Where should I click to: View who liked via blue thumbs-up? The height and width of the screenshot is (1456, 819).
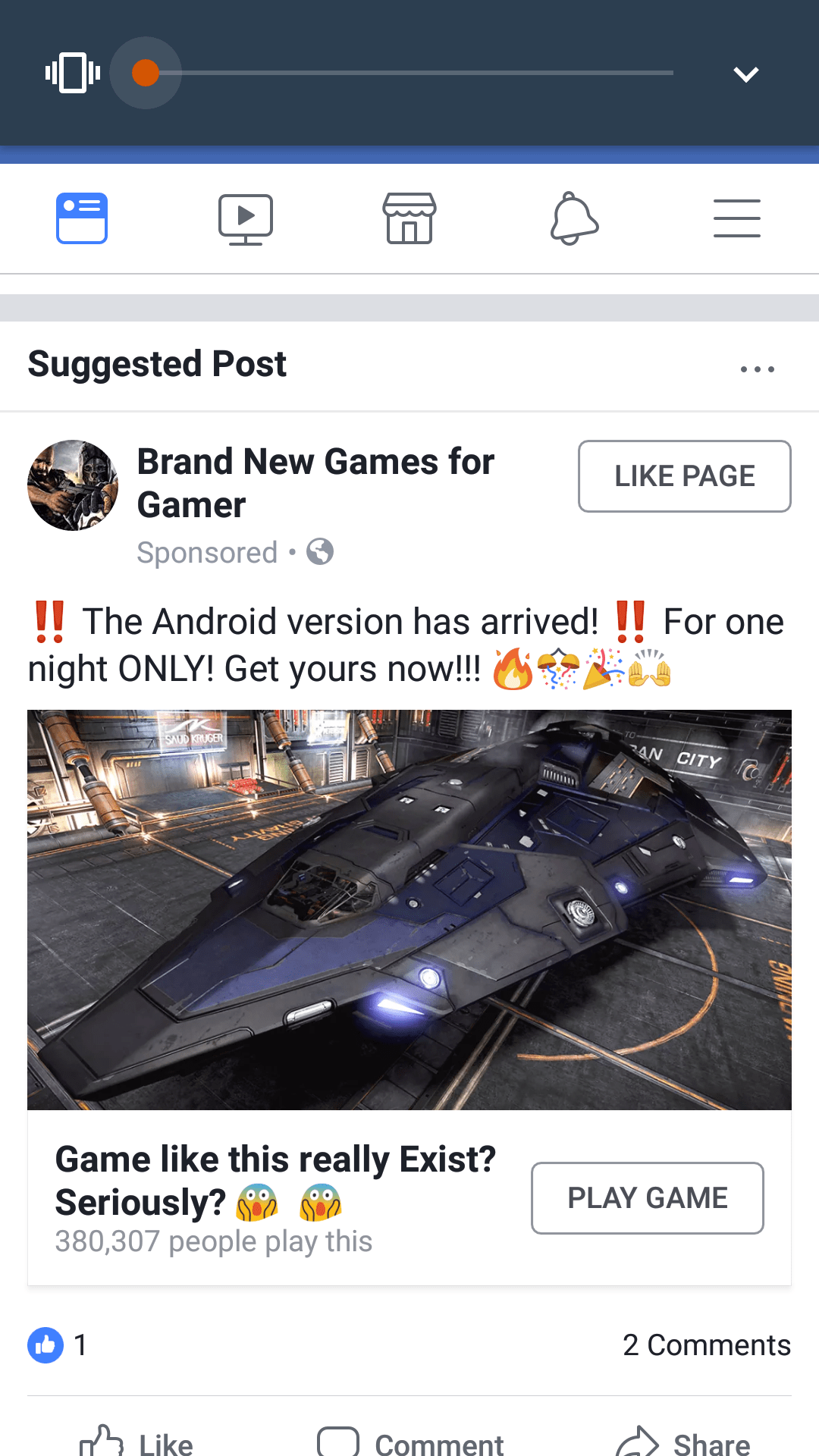tap(45, 1345)
